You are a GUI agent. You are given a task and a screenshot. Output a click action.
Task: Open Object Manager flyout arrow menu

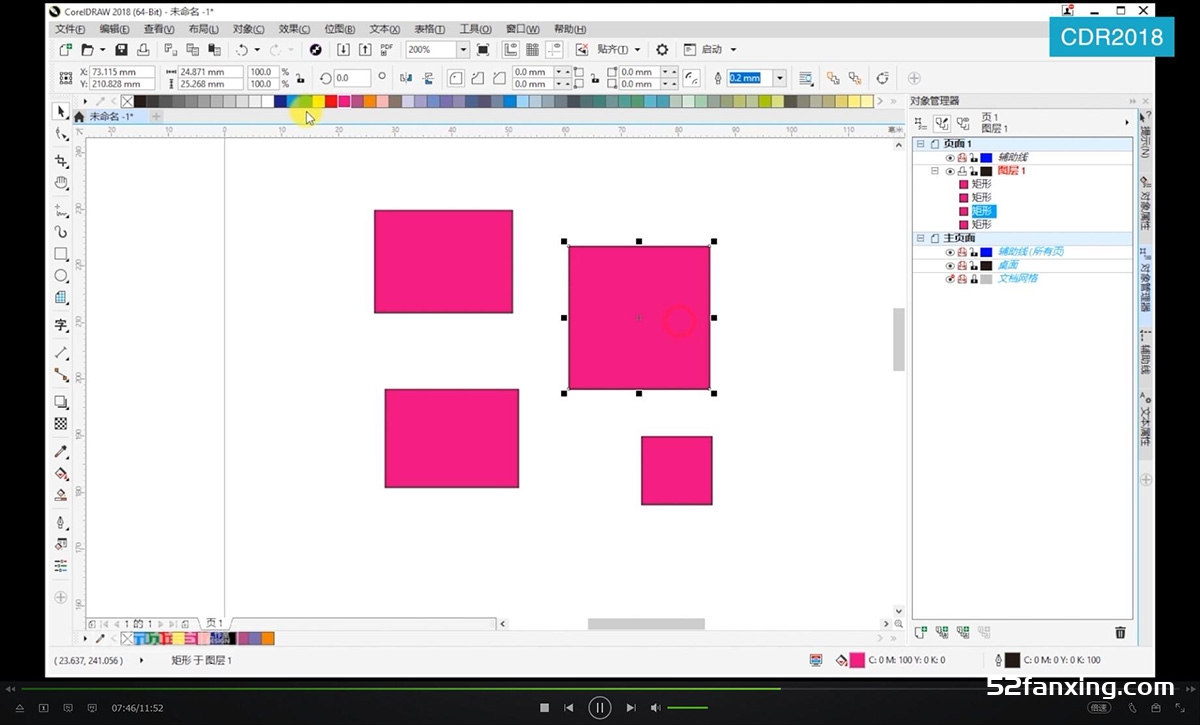[1127, 122]
